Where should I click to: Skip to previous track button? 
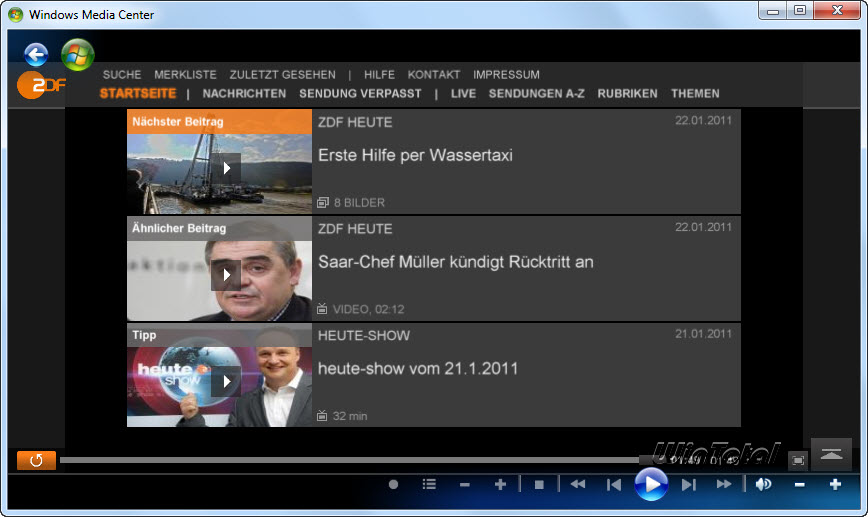pyautogui.click(x=614, y=485)
